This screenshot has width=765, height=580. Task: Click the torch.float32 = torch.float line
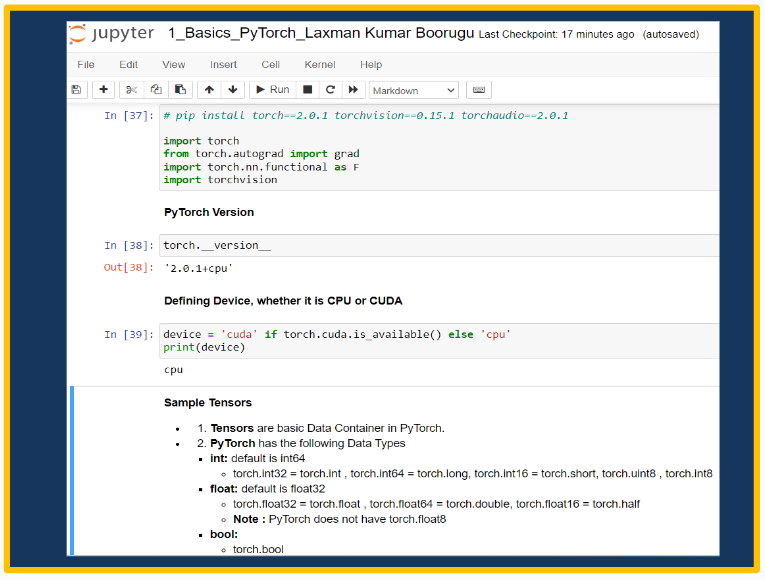click(x=436, y=504)
